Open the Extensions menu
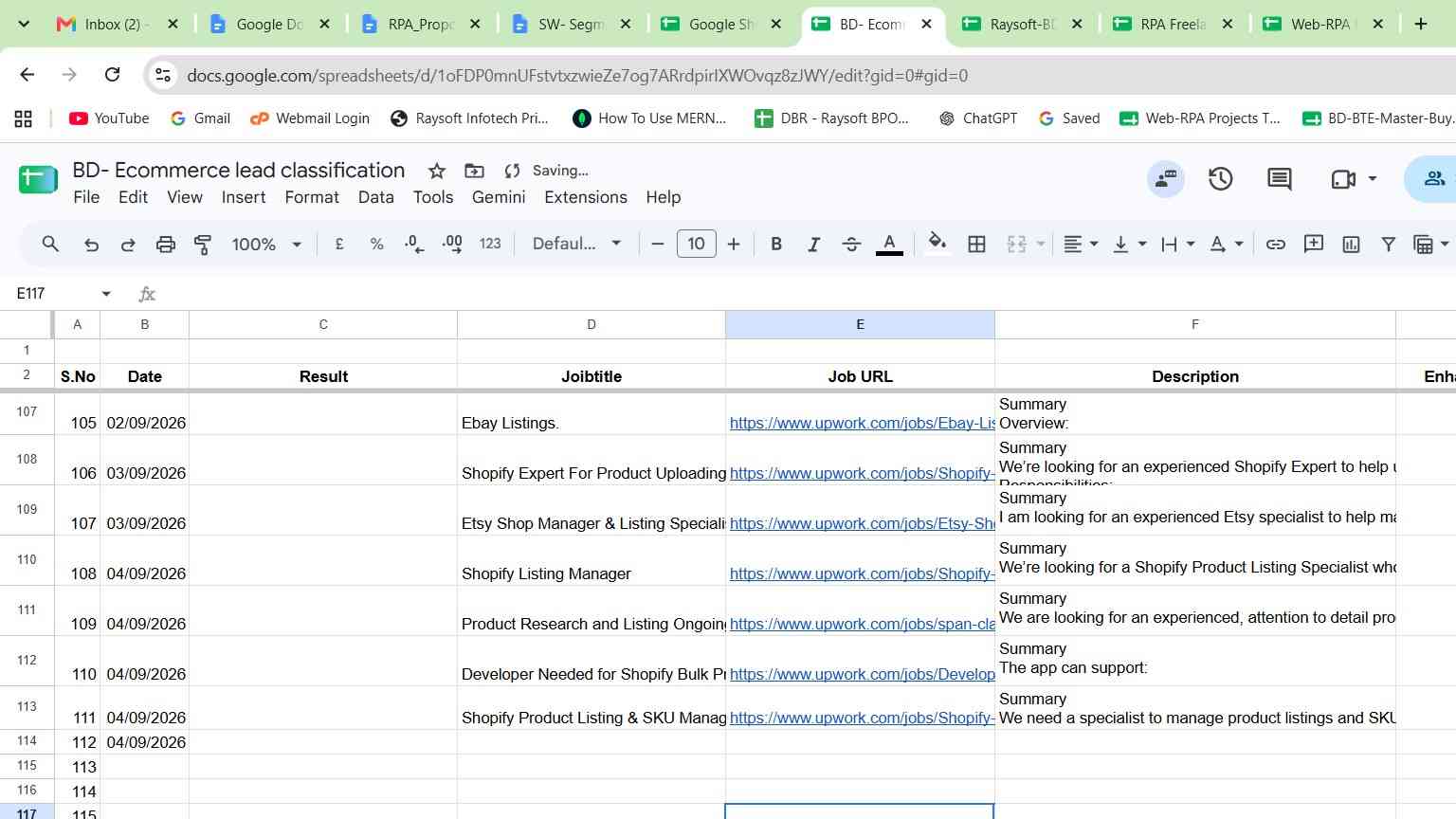Viewport: 1456px width, 819px height. (x=586, y=197)
